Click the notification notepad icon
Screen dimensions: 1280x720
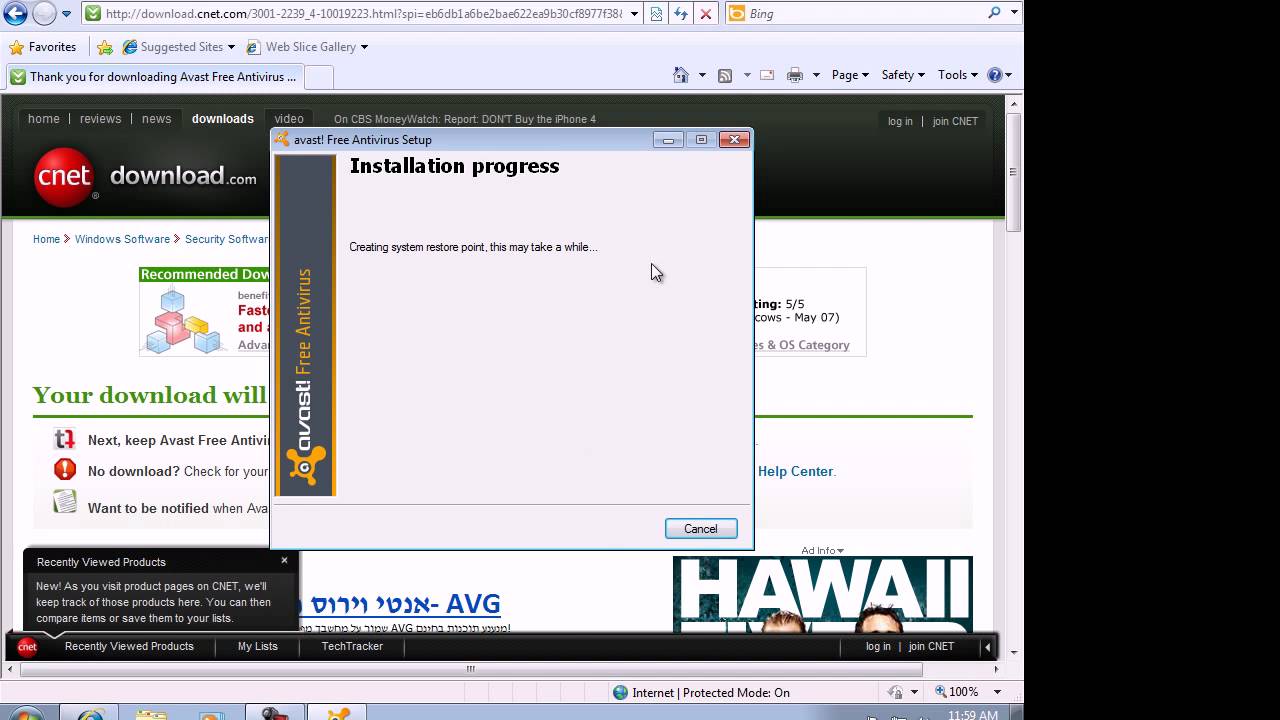coord(65,502)
